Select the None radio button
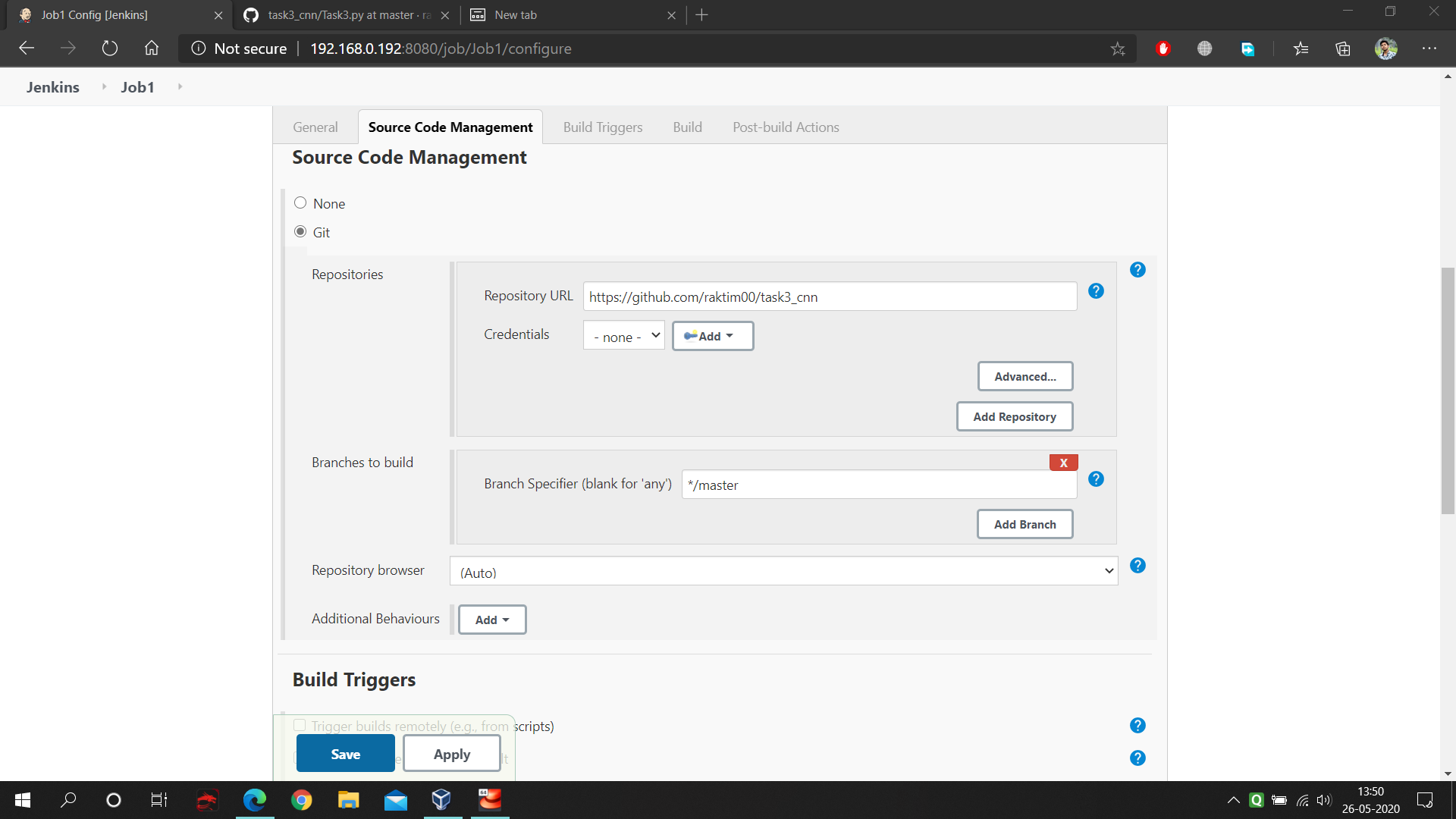The height and width of the screenshot is (819, 1456). 300,203
